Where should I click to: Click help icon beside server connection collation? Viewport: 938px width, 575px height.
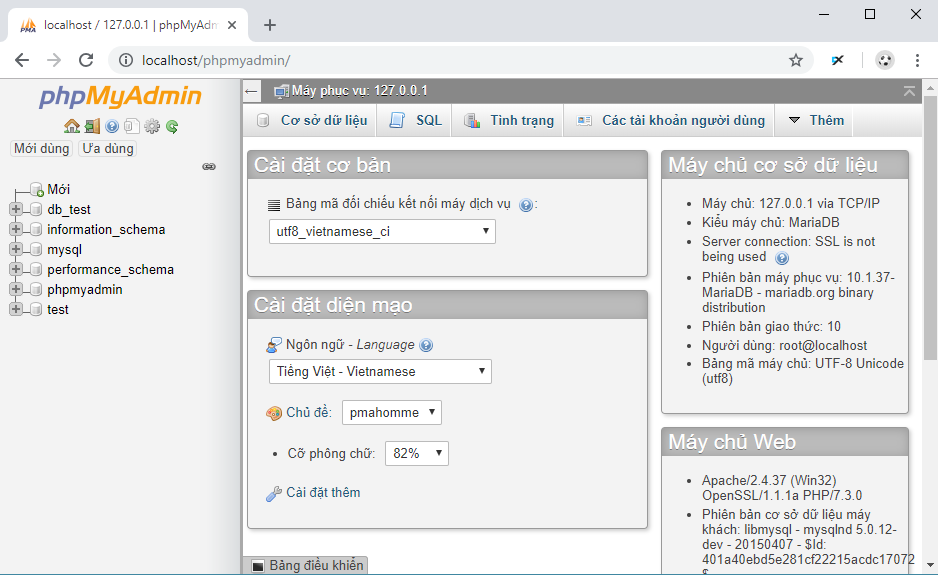tap(525, 205)
